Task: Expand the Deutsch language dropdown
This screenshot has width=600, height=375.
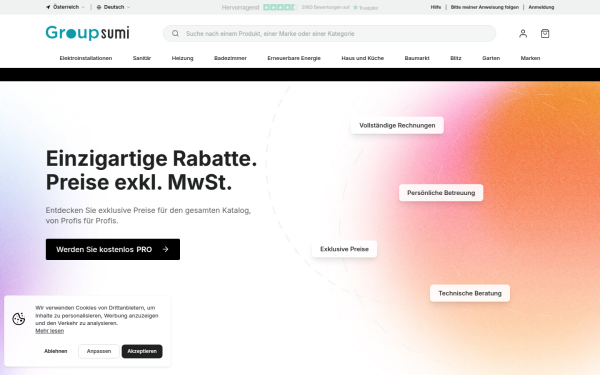Action: tap(113, 7)
